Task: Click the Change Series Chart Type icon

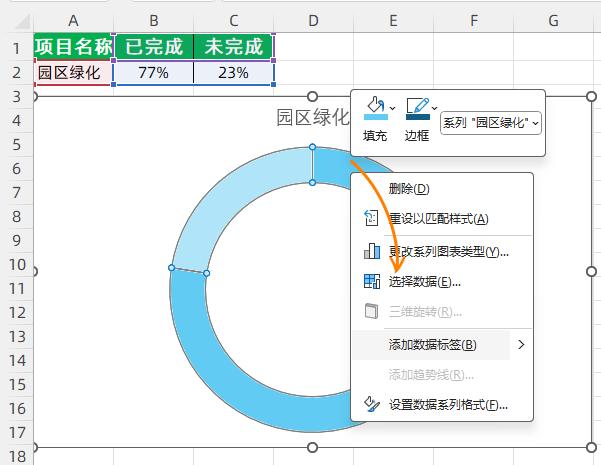Action: click(372, 251)
